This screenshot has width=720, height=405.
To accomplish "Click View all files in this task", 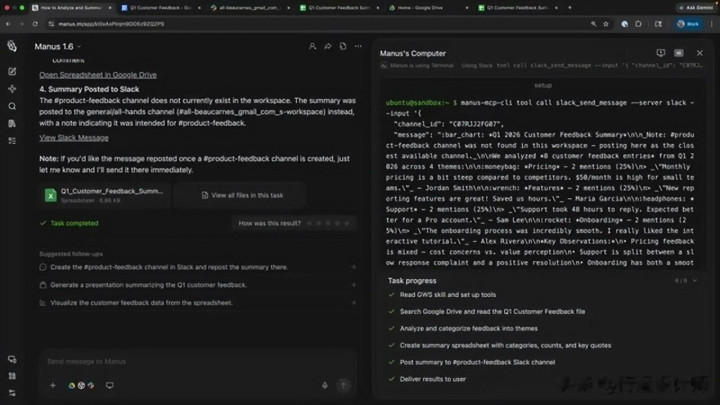I will (x=240, y=195).
